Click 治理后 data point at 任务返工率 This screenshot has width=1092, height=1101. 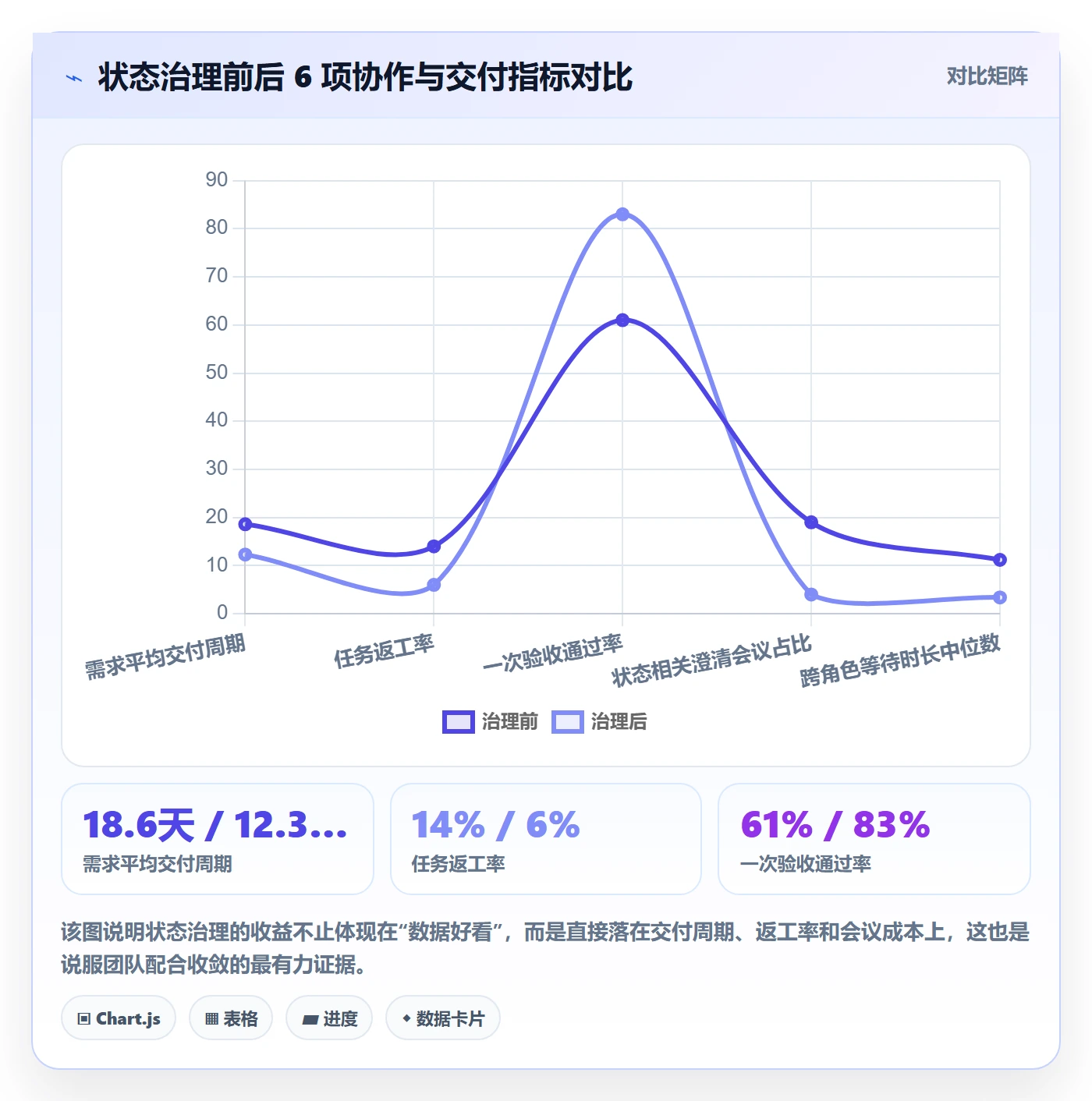click(x=434, y=585)
